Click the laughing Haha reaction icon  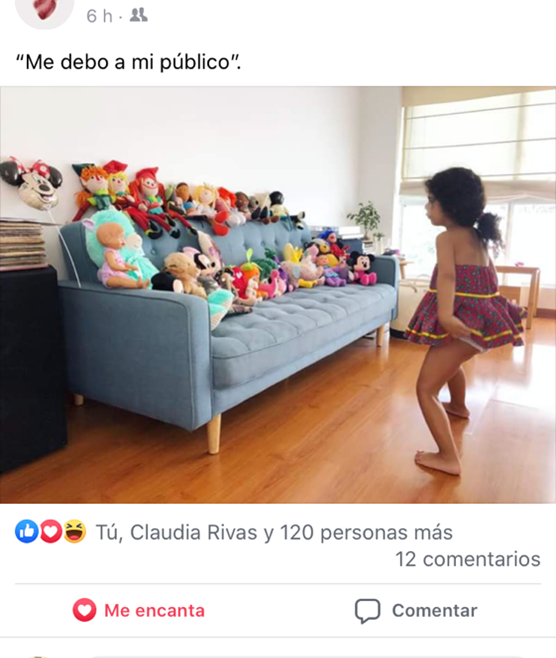(x=75, y=531)
